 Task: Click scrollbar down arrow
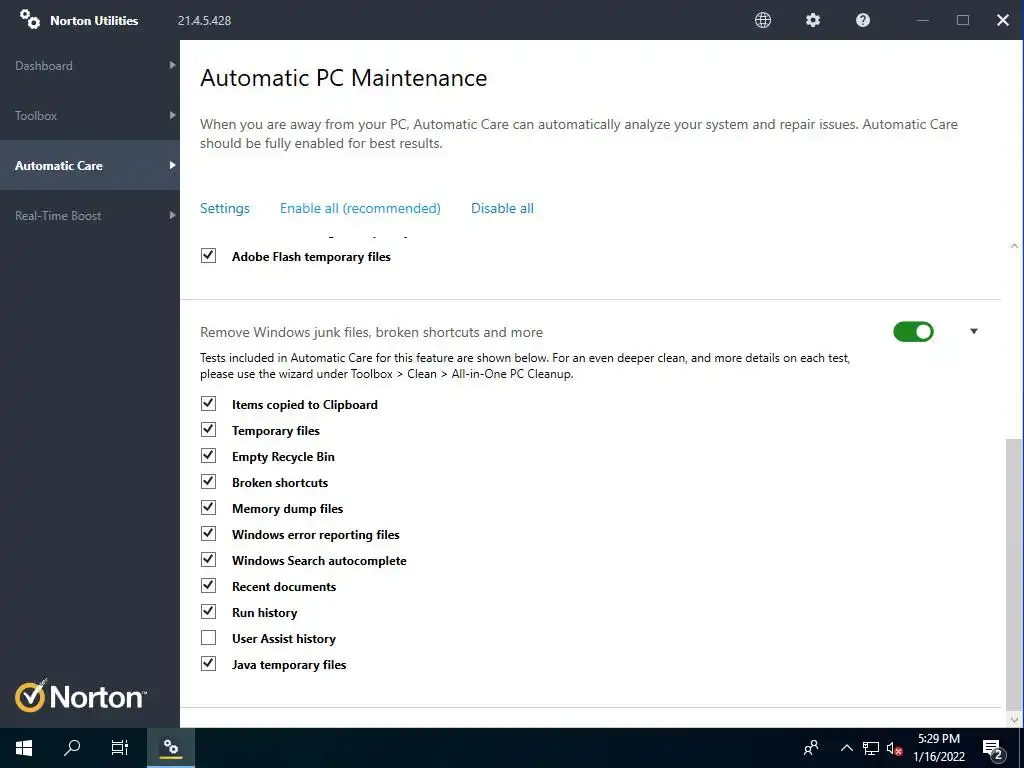tap(1014, 720)
